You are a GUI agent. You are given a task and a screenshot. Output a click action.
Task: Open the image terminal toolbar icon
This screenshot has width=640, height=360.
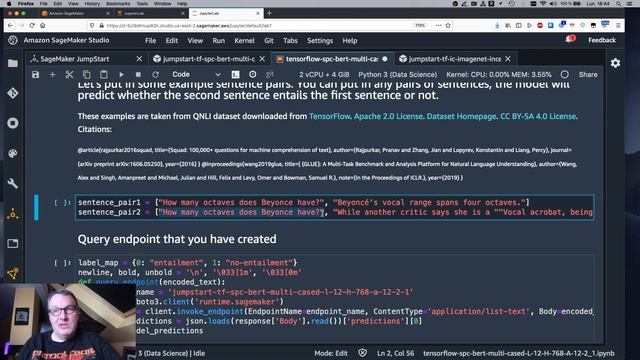[236, 75]
